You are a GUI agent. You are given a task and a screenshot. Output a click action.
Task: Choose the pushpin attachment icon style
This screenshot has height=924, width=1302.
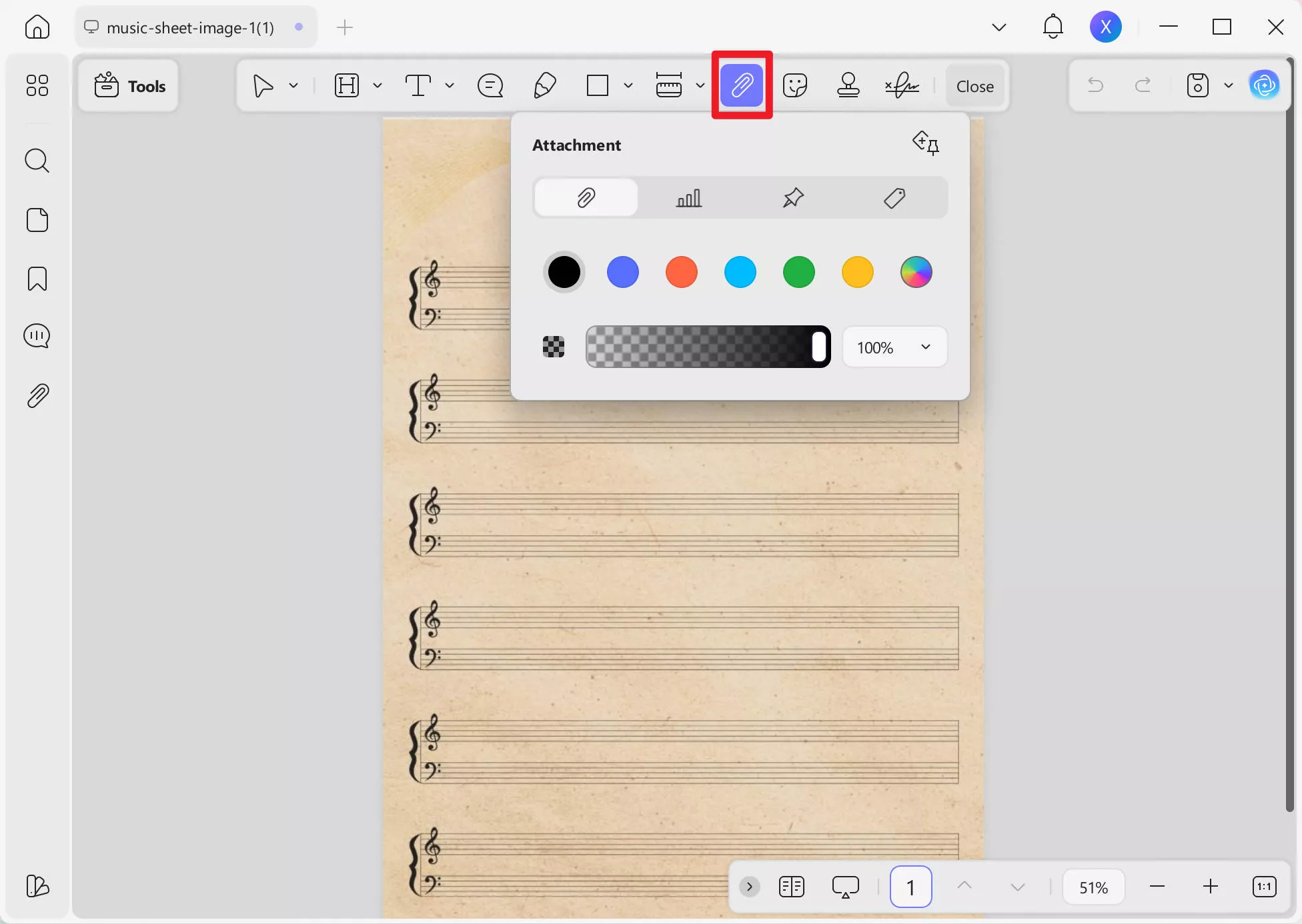pyautogui.click(x=793, y=197)
